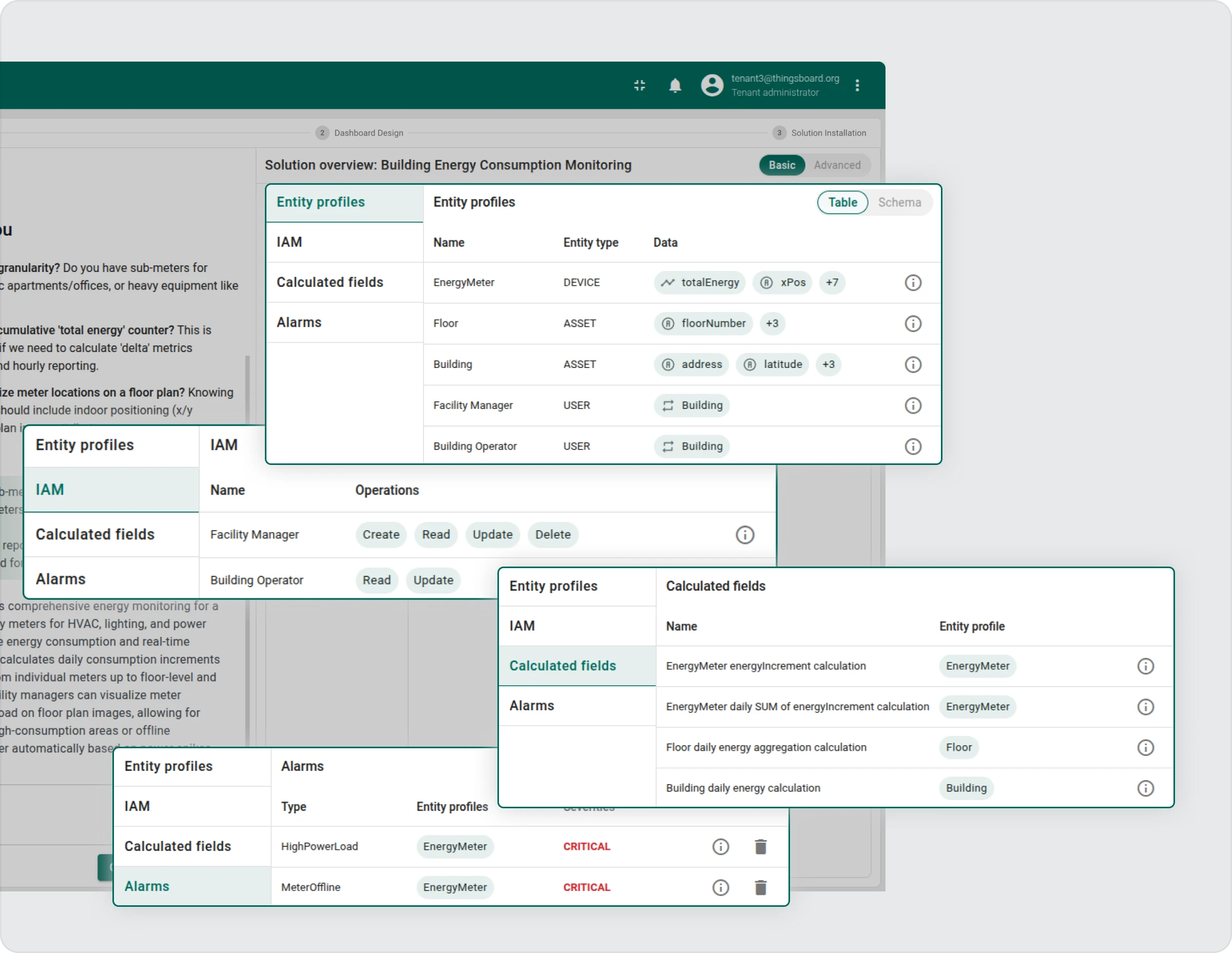
Task: Expand the +3 chip next to latitude
Action: (x=827, y=364)
